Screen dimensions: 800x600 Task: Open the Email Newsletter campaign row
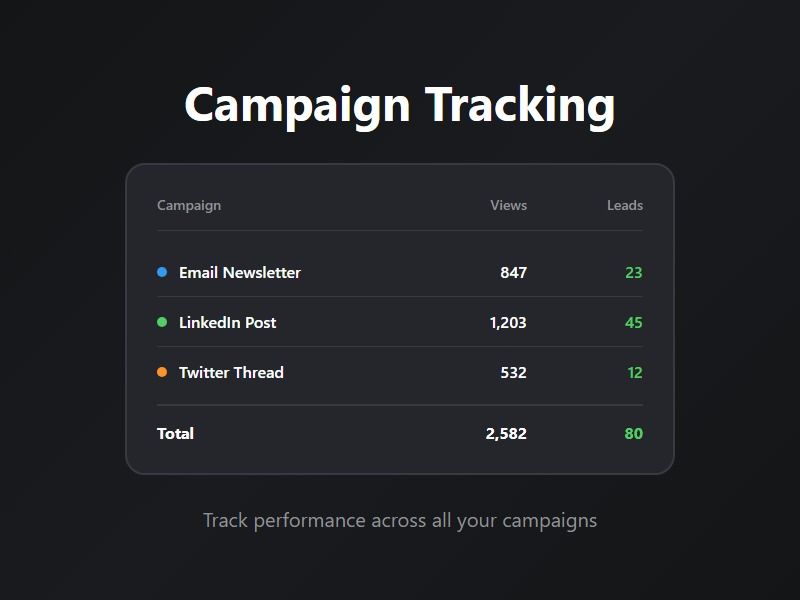pos(240,272)
